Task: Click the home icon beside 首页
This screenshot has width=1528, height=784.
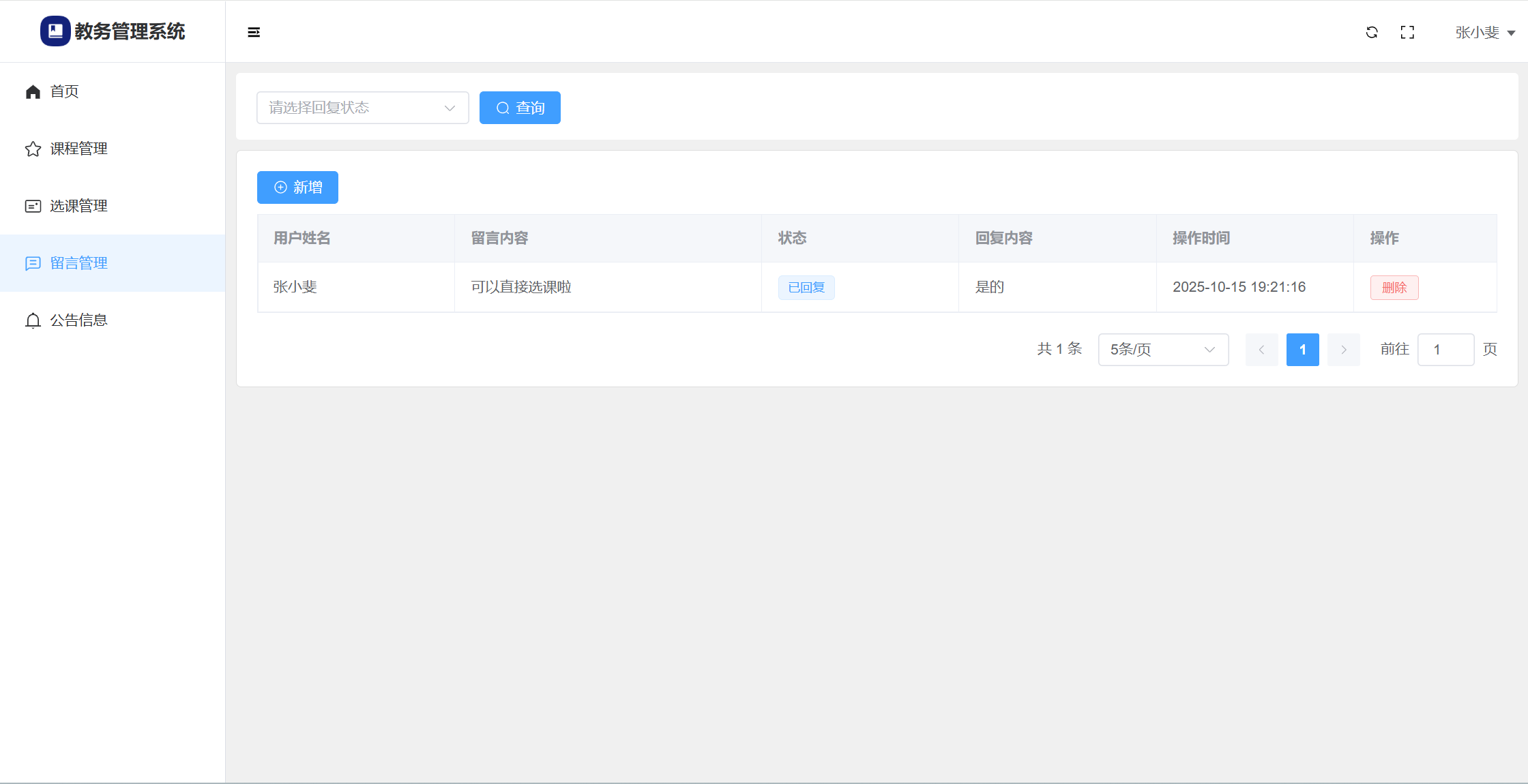Action: click(x=33, y=91)
